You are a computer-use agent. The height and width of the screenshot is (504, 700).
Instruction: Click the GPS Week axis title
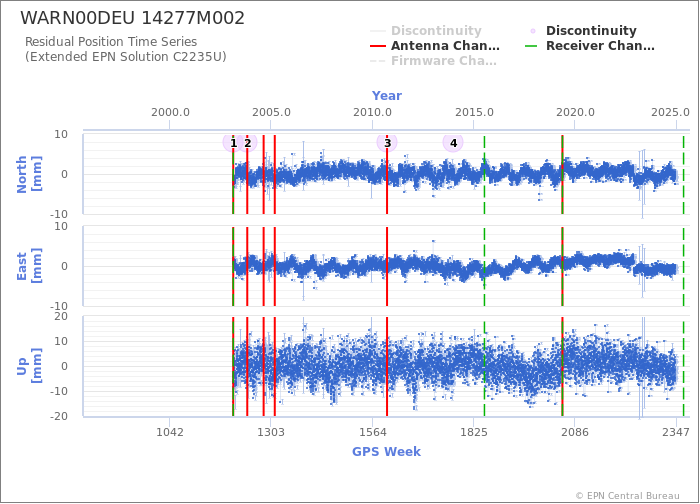click(x=386, y=452)
